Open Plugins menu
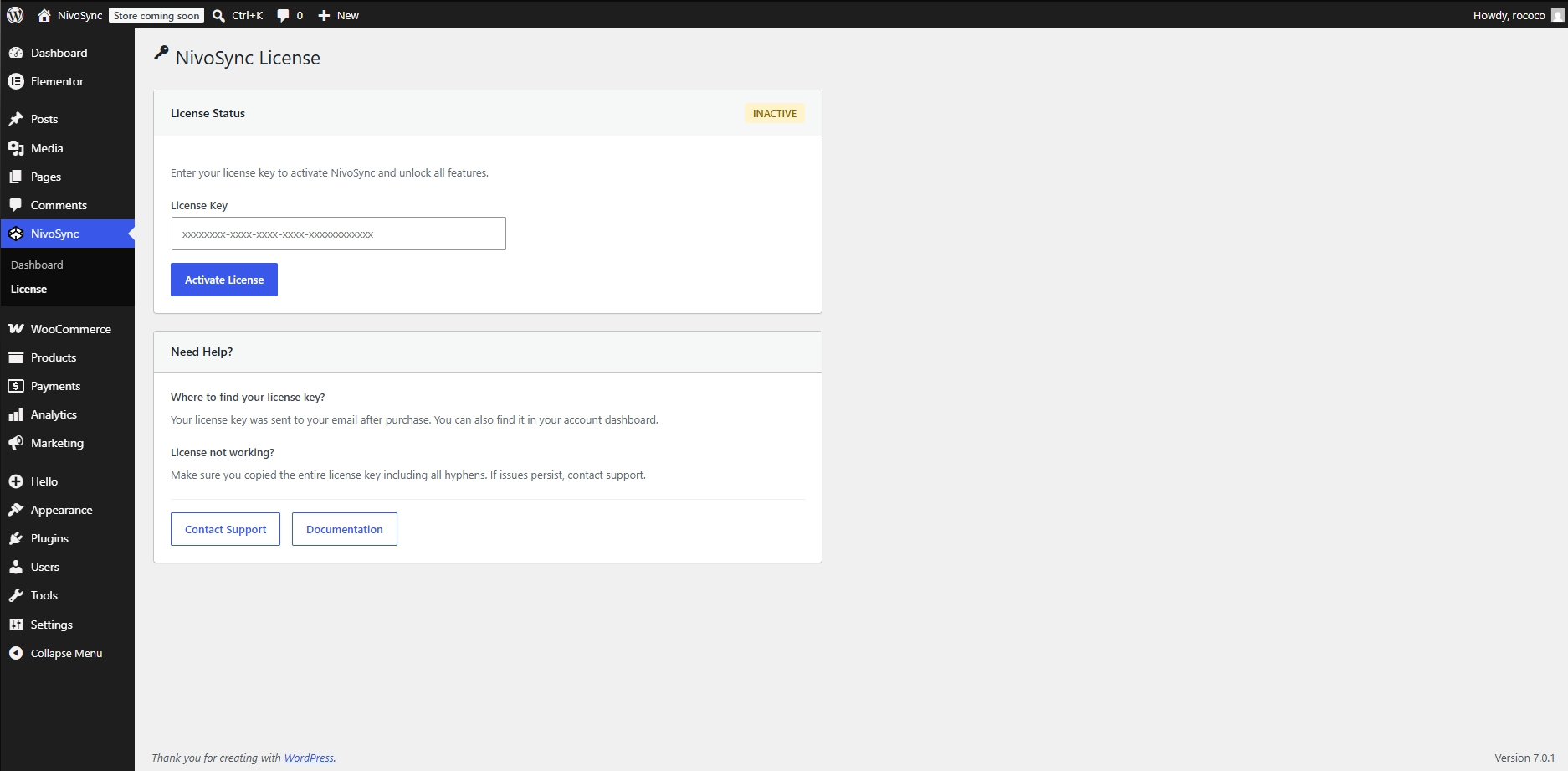The width and height of the screenshot is (1568, 771). (x=67, y=538)
